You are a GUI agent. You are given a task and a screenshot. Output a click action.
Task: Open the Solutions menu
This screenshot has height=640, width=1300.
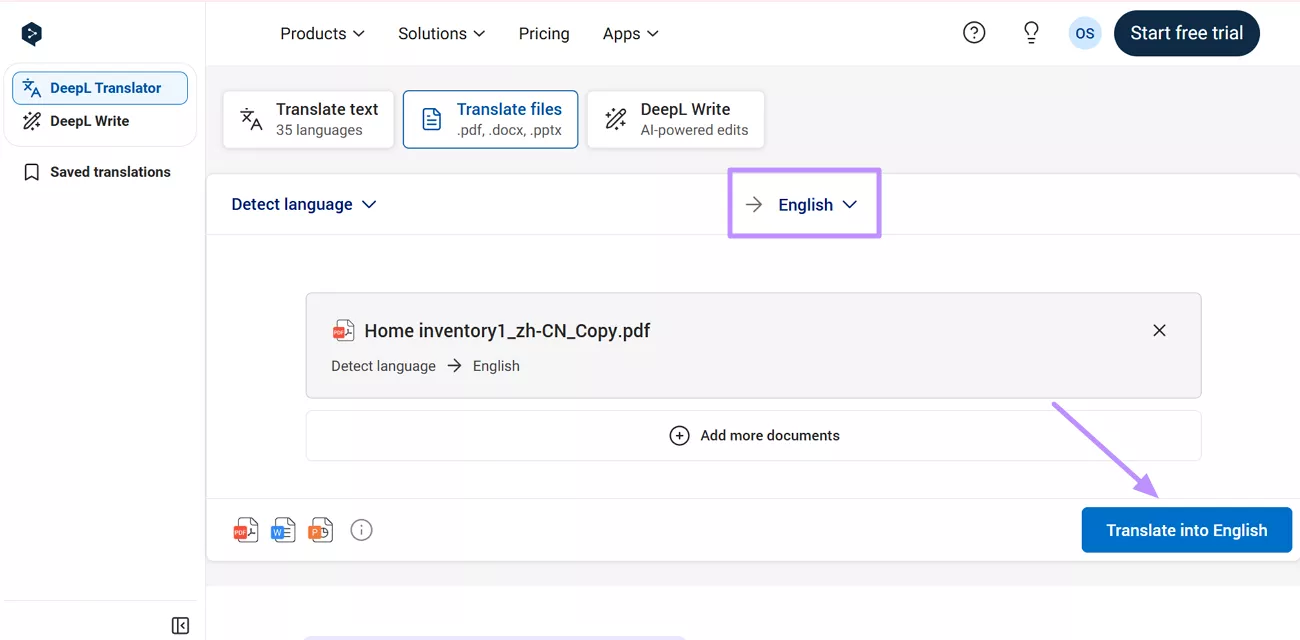click(x=441, y=34)
